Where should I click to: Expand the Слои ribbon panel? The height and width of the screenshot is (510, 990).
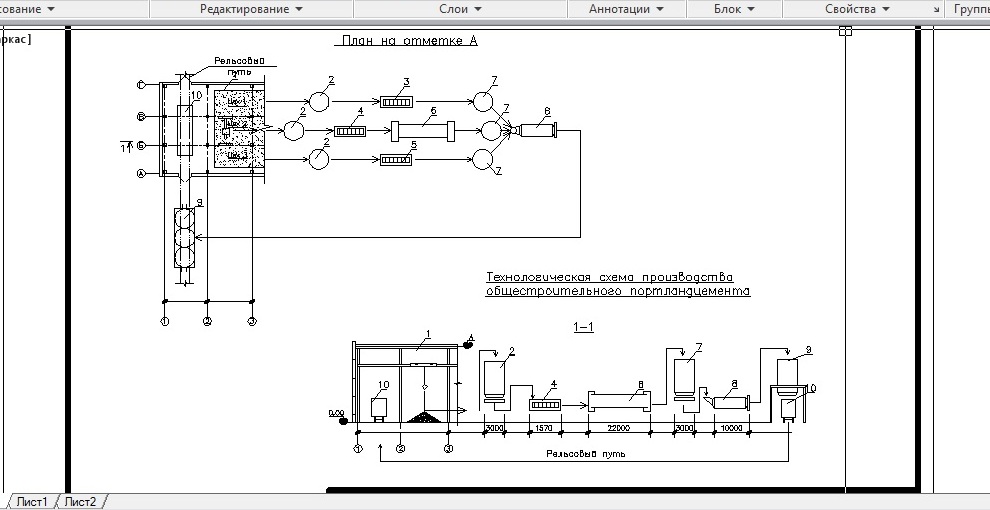tap(460, 9)
